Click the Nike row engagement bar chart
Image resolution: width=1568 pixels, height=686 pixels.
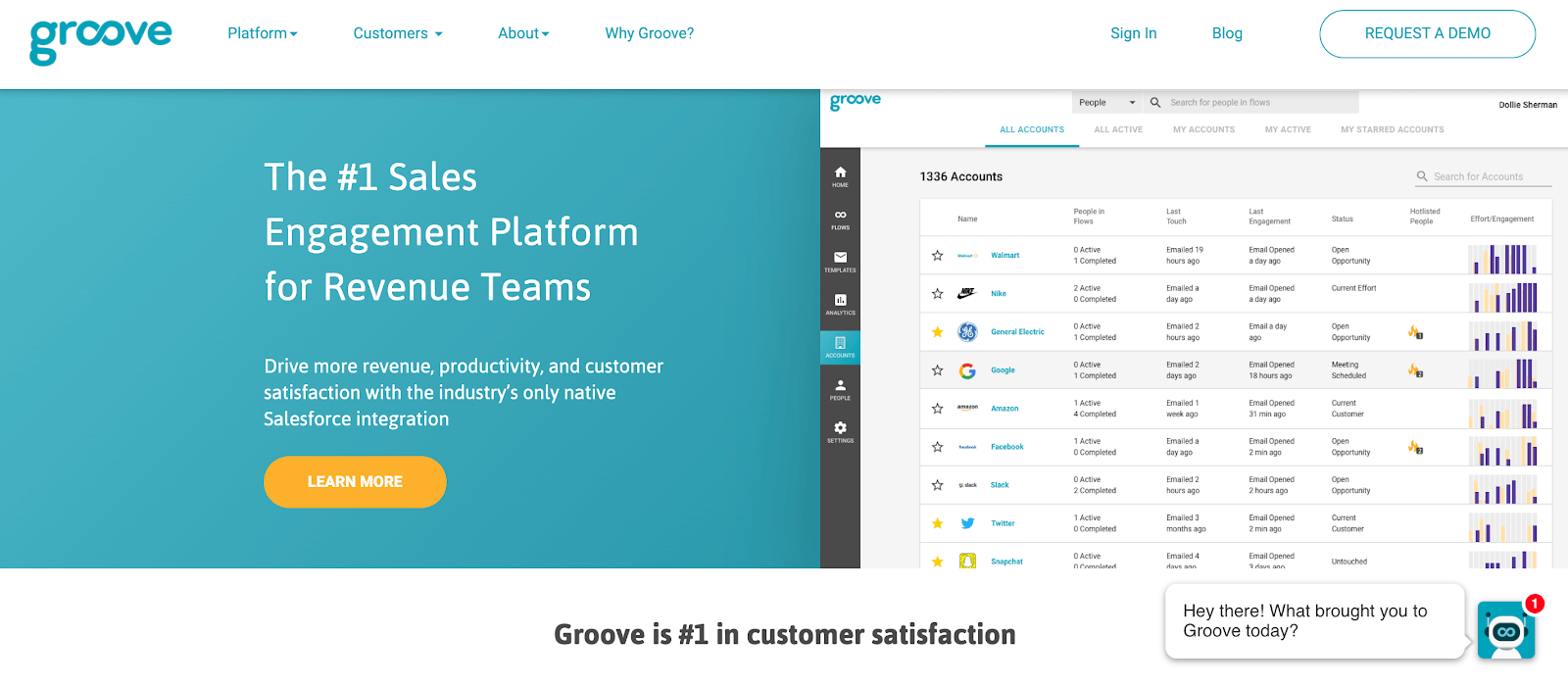click(x=1503, y=297)
